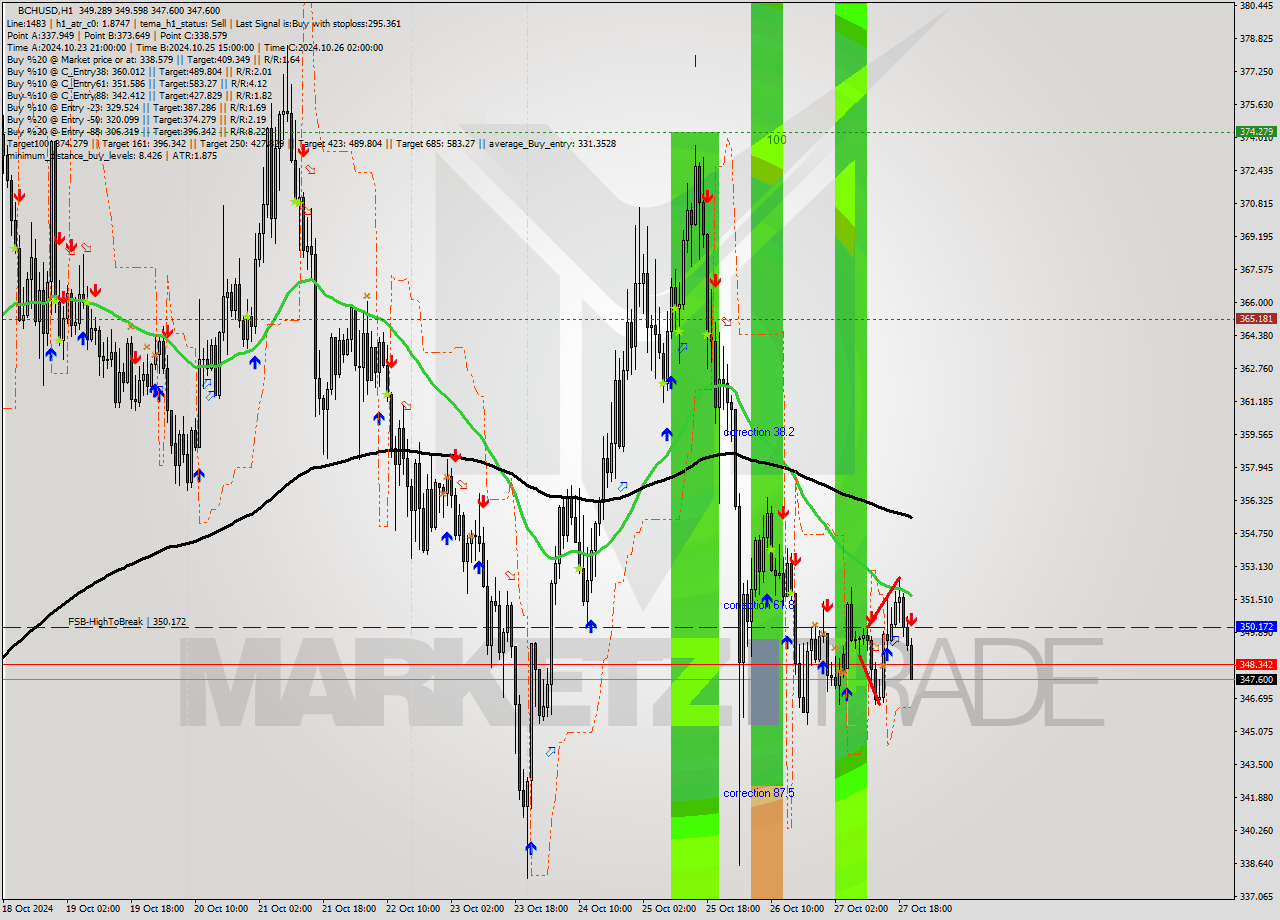Click the 362.760 price axis value
This screenshot has height=920, width=1280.
coord(1255,369)
